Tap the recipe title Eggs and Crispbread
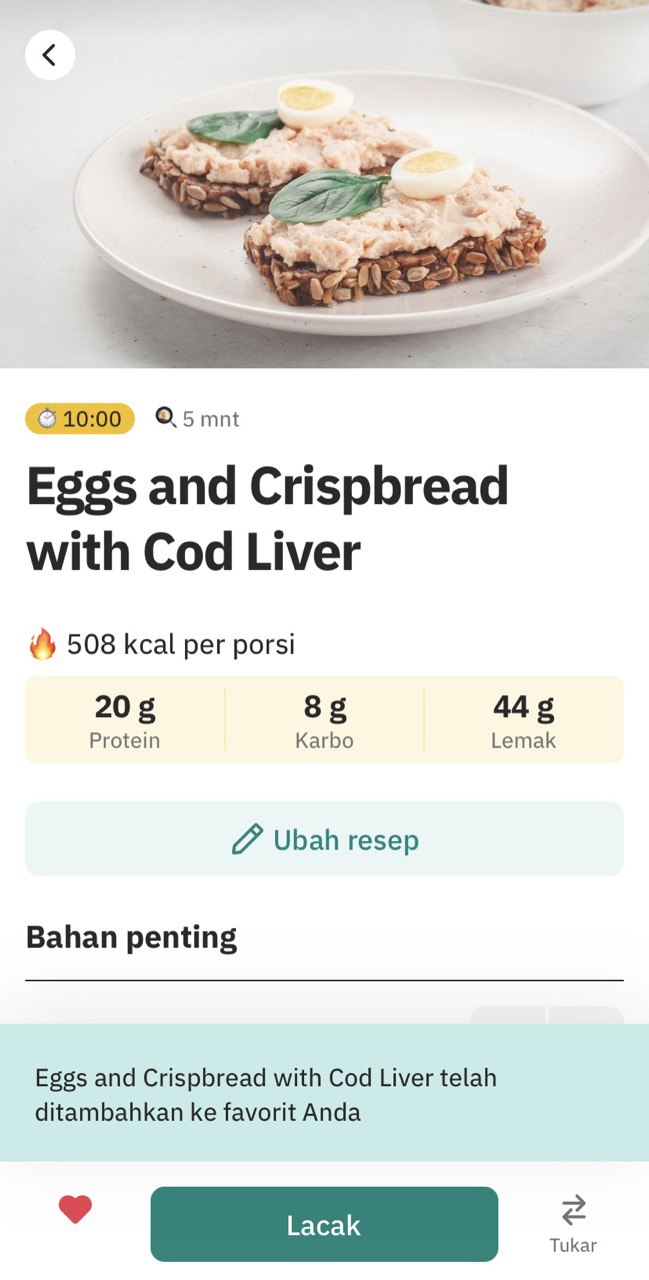This screenshot has height=1280, width=649. [268, 519]
